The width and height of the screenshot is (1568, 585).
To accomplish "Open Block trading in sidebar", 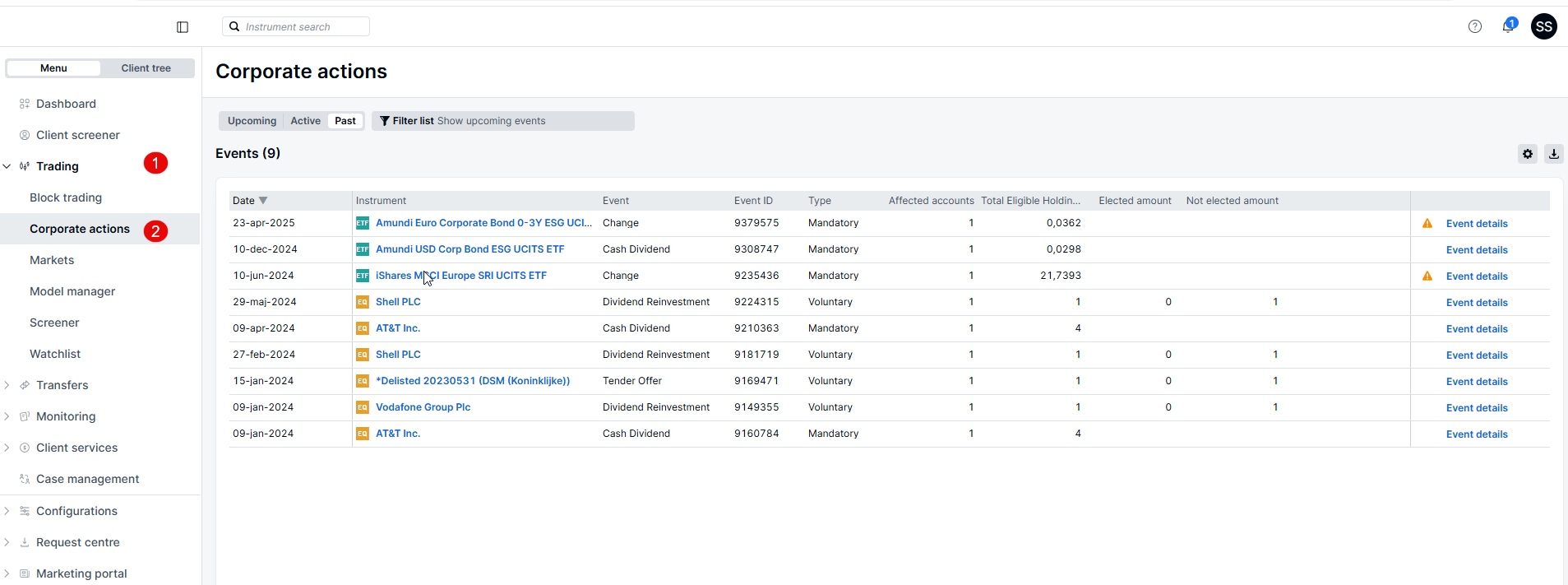I will click(x=66, y=197).
